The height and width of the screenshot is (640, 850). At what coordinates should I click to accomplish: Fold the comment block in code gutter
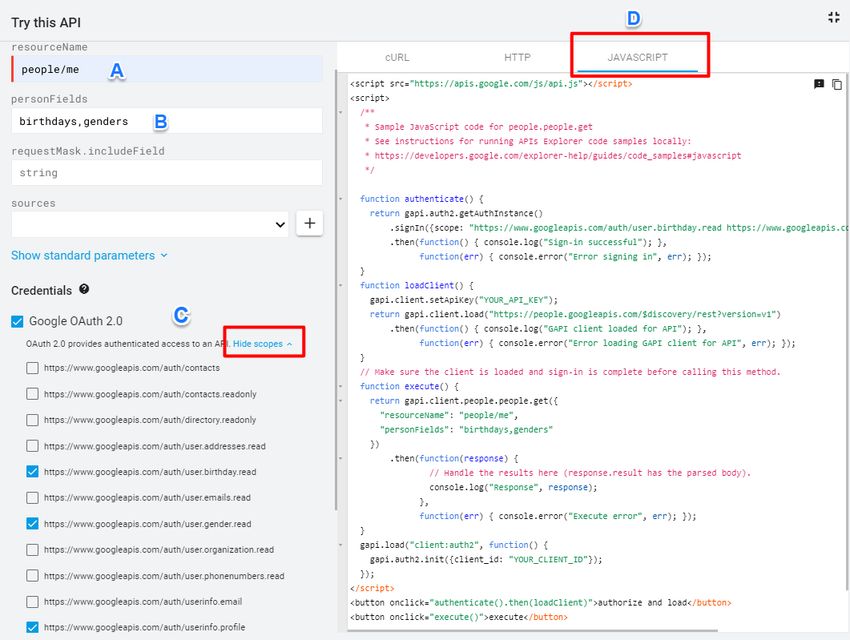341,112
